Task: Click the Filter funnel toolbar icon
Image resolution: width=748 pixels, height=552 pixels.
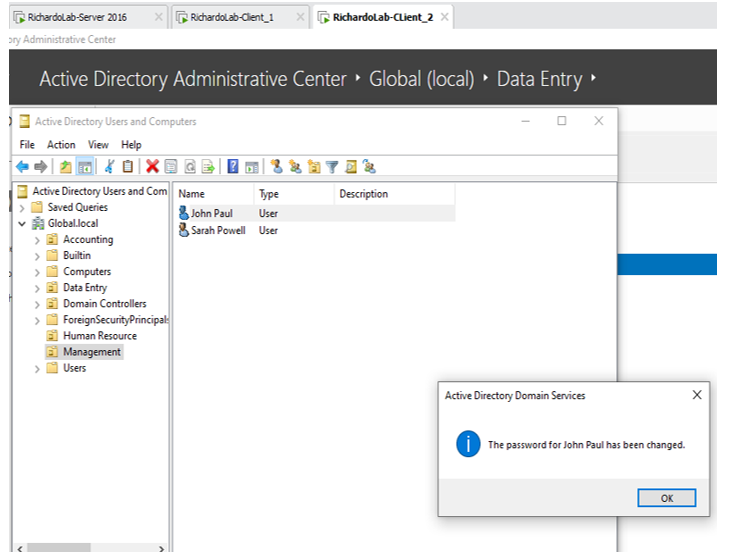Action: 332,167
